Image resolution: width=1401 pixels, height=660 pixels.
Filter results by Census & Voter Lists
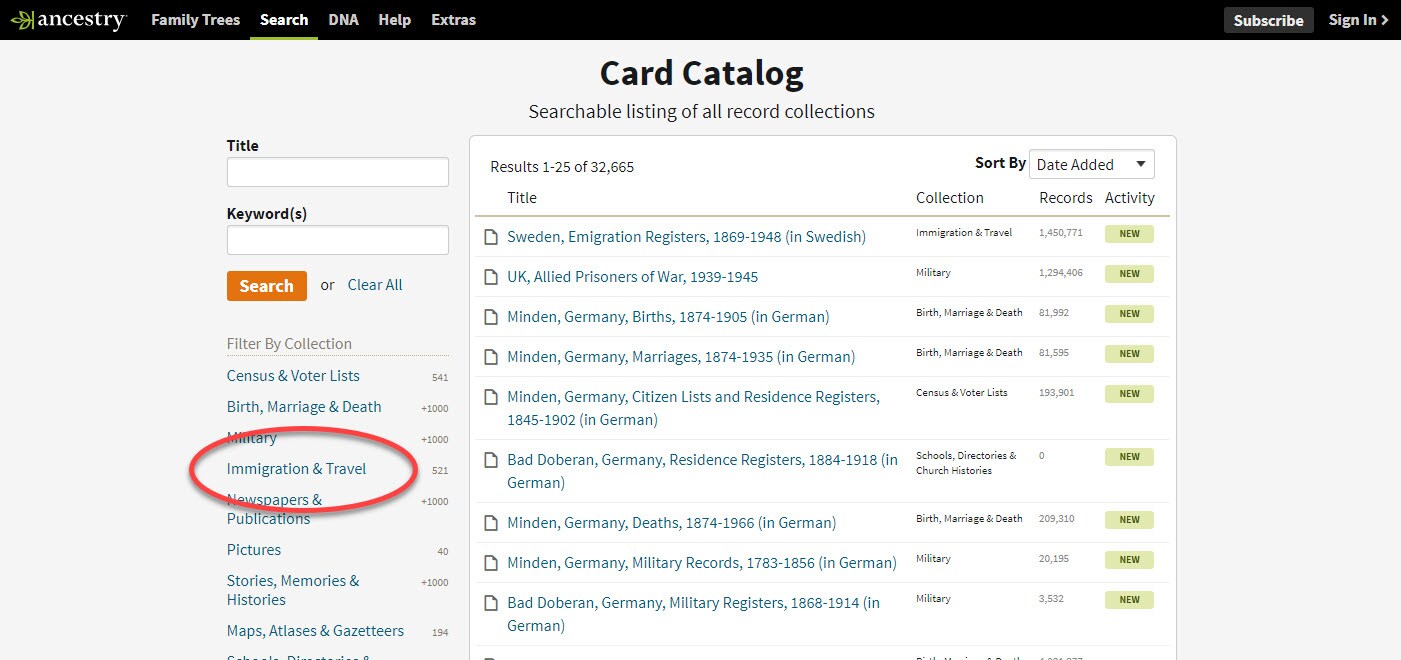pos(293,375)
